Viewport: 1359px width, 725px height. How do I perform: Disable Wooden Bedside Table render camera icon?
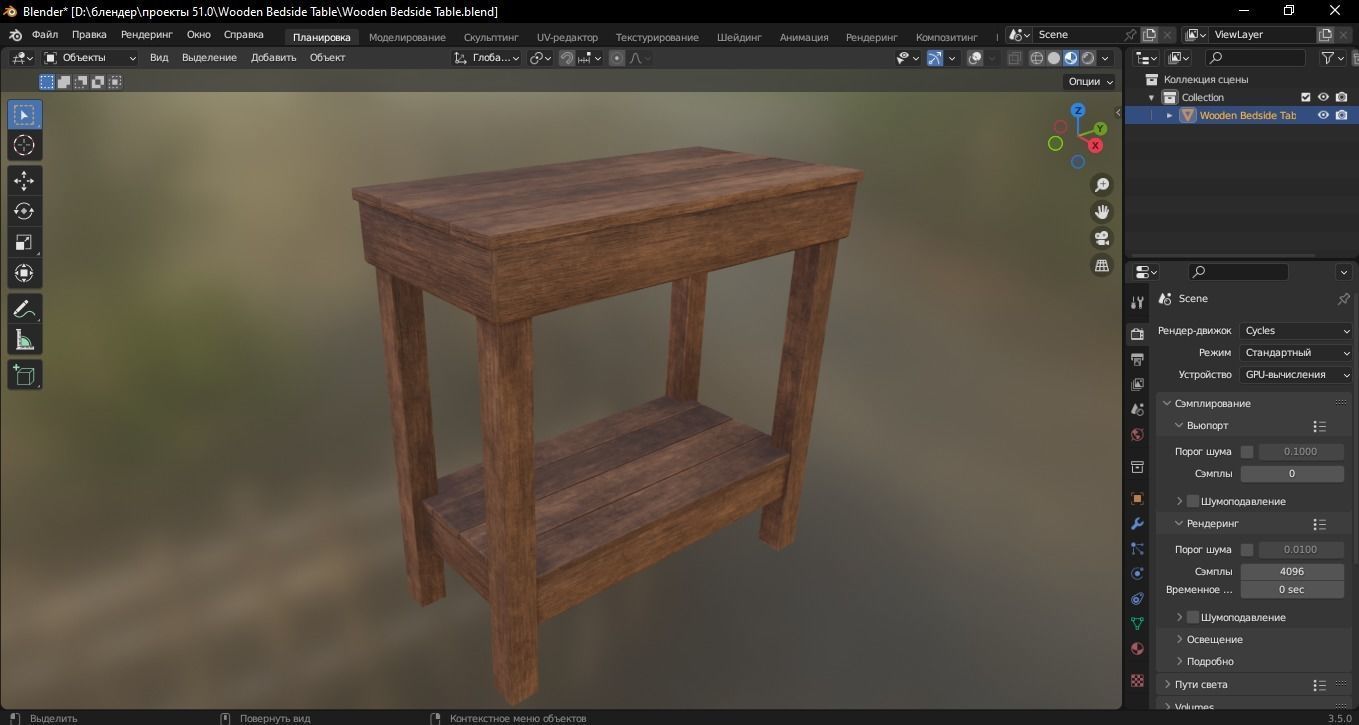click(1341, 115)
